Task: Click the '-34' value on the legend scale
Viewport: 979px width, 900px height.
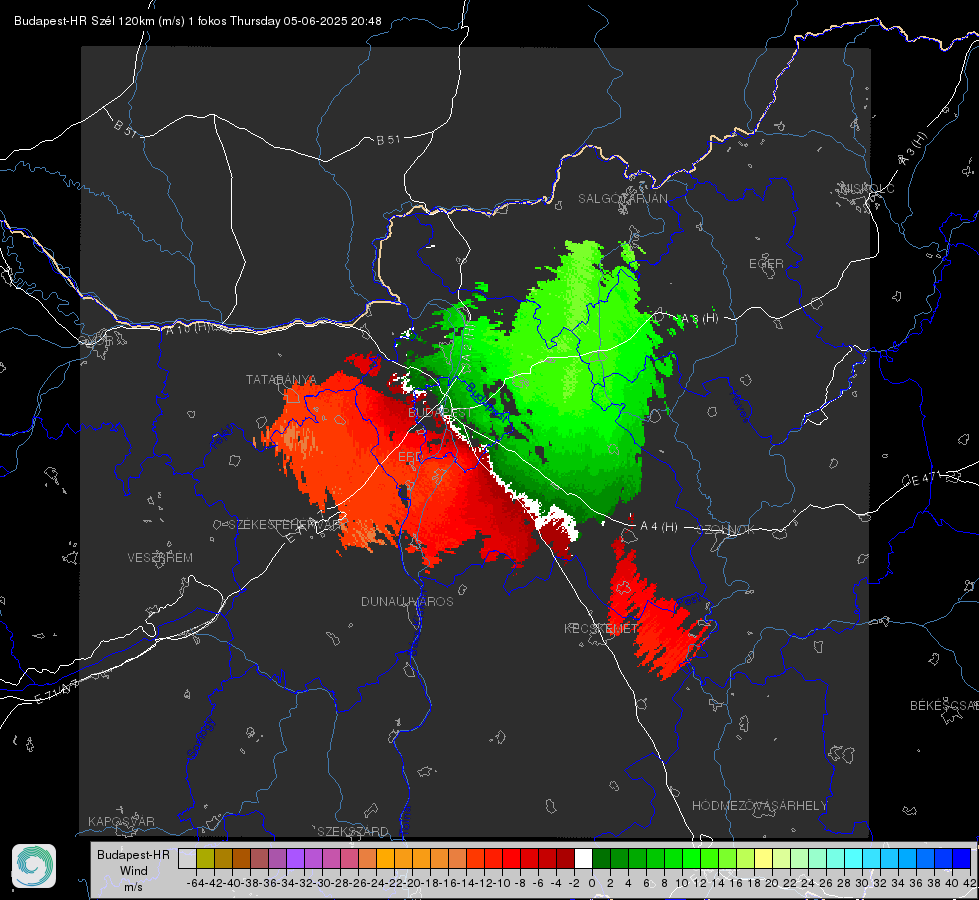Action: coord(286,883)
